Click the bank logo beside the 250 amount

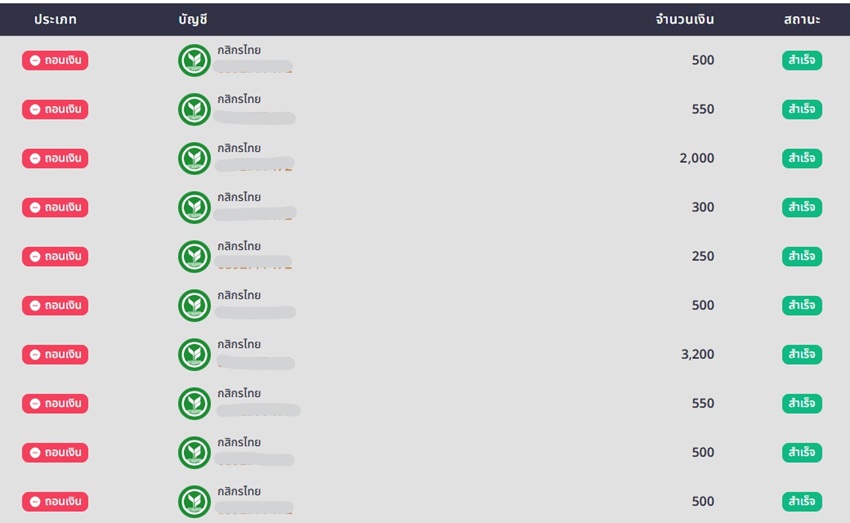194,257
